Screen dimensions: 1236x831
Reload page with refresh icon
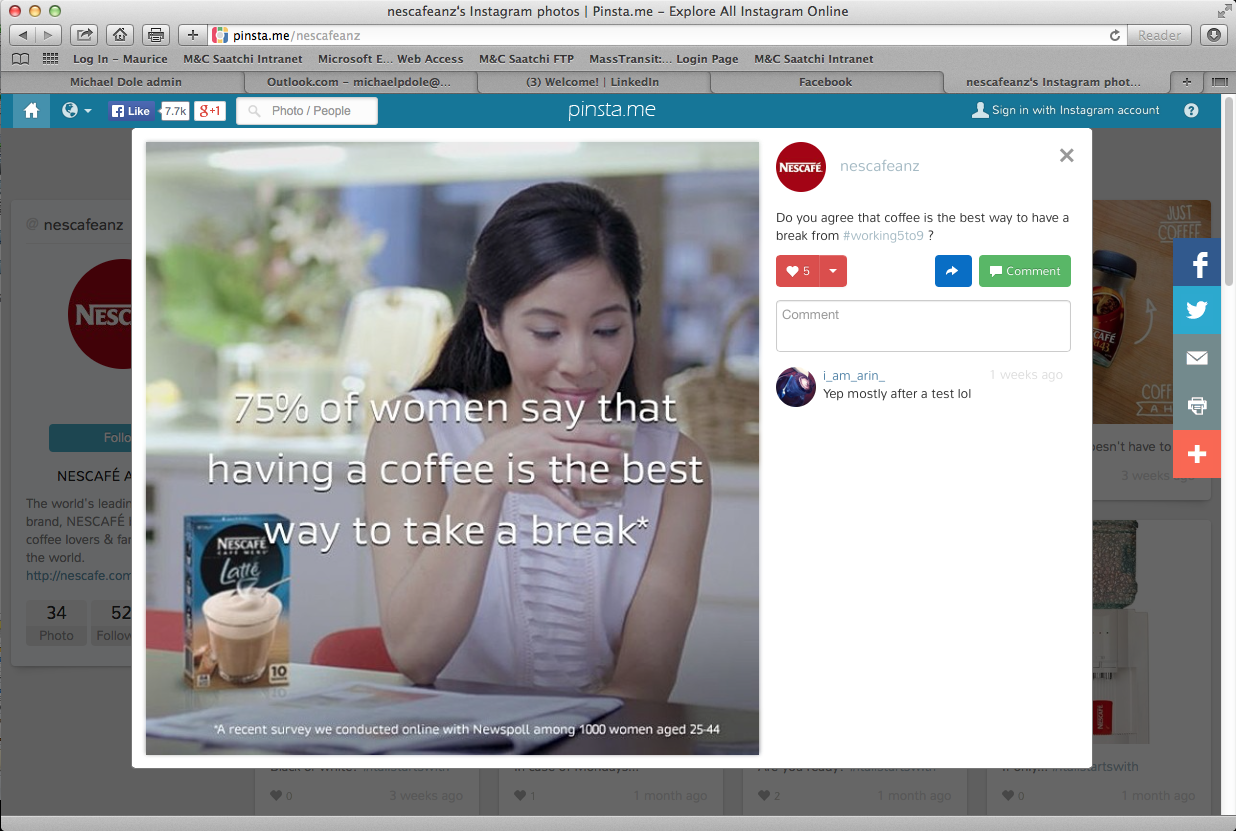[x=1115, y=35]
